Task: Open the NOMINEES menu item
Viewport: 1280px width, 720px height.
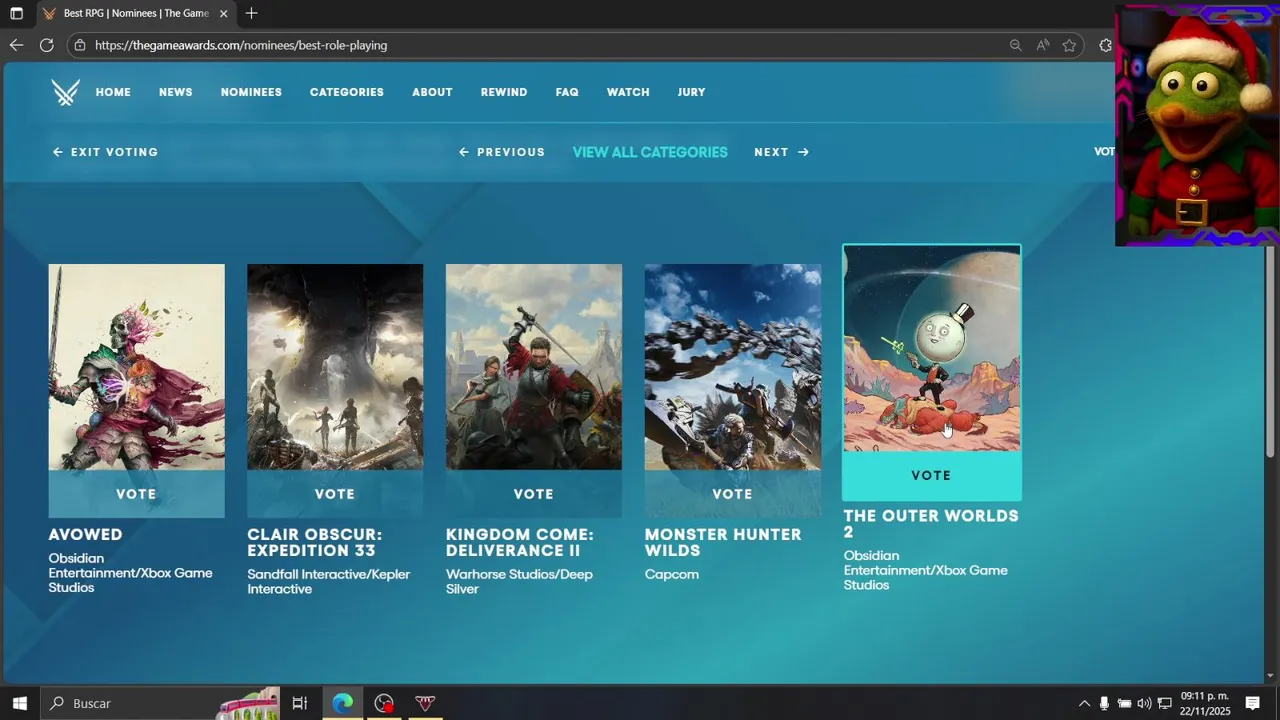Action: click(x=251, y=92)
